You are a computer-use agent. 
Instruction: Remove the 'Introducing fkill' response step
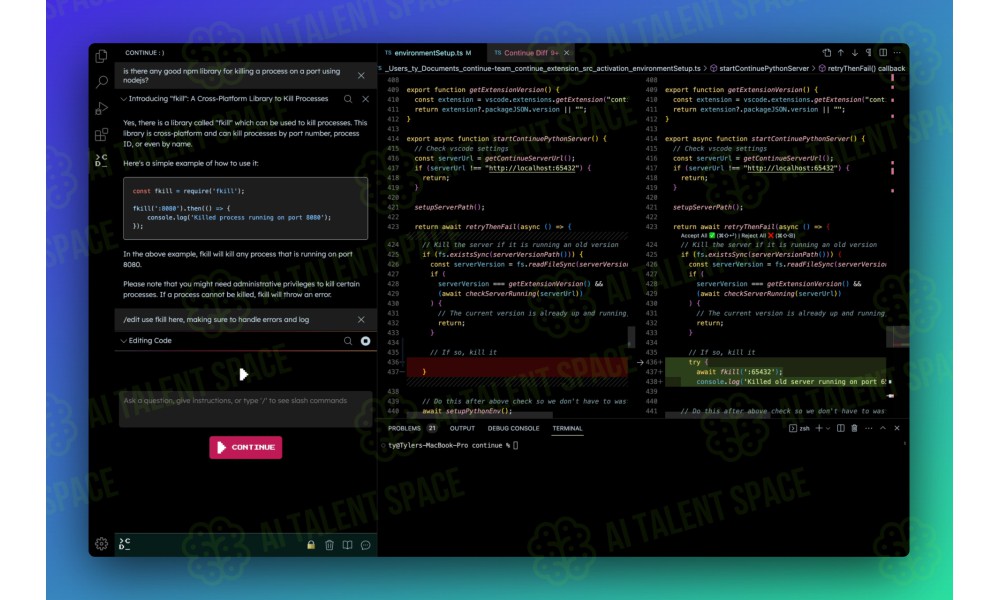coord(365,99)
